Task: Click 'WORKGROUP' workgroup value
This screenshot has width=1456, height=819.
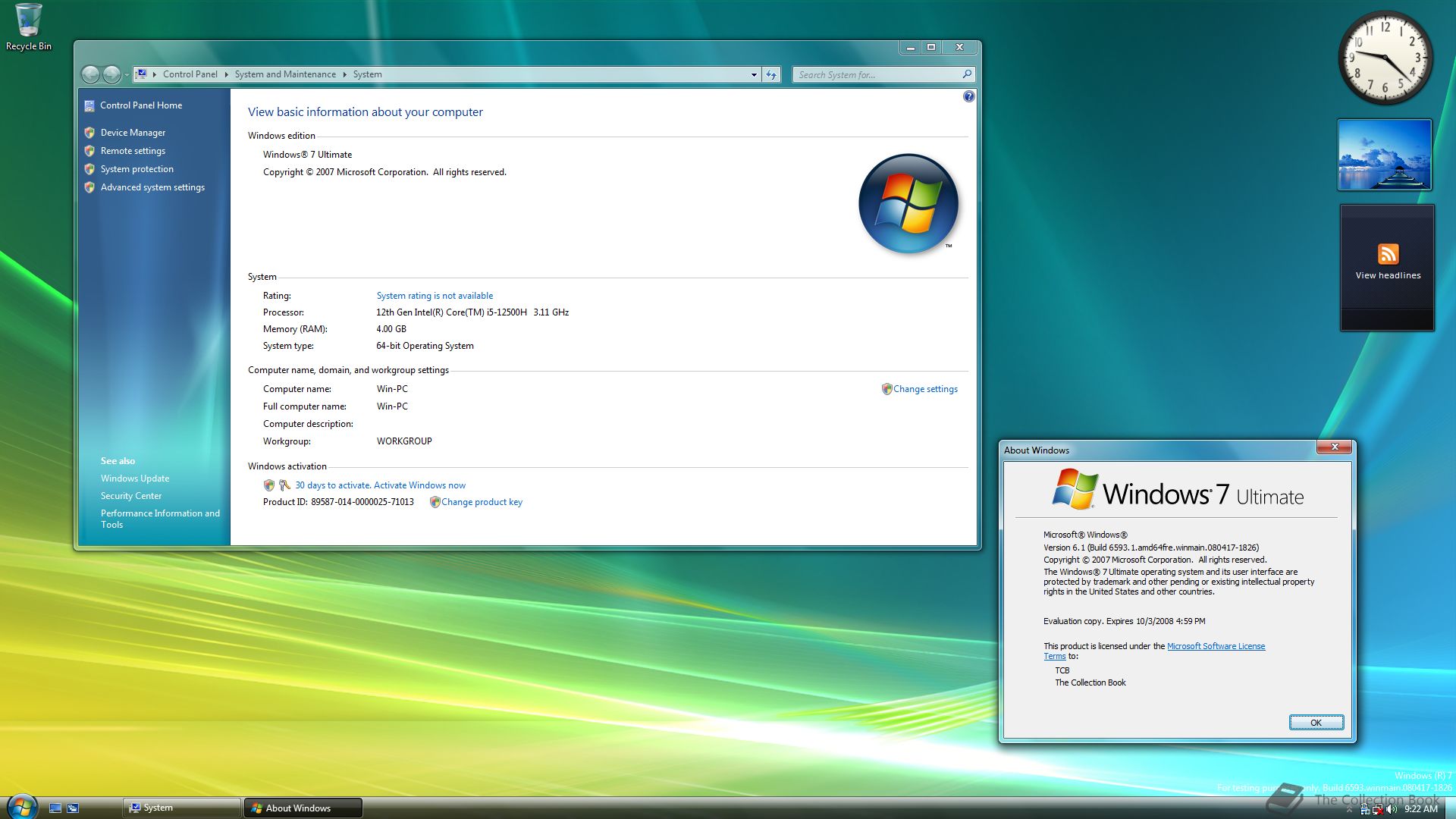Action: [404, 441]
